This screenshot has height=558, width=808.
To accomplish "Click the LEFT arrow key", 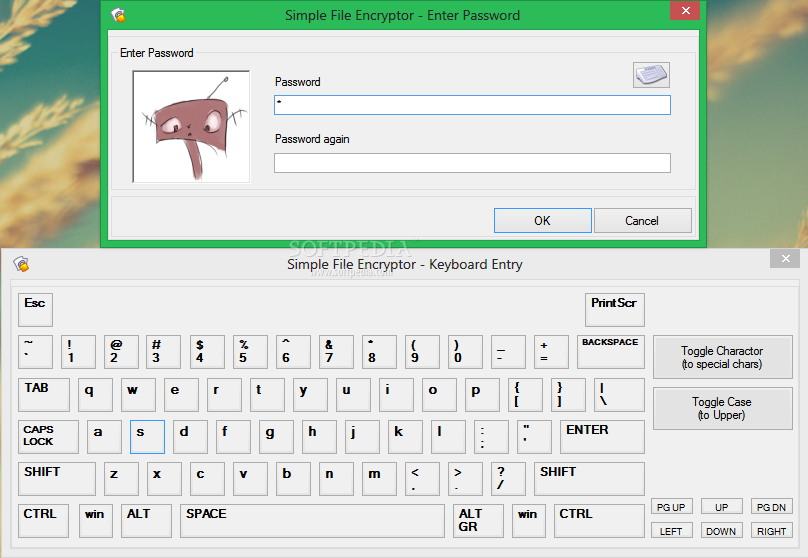I will tap(671, 530).
